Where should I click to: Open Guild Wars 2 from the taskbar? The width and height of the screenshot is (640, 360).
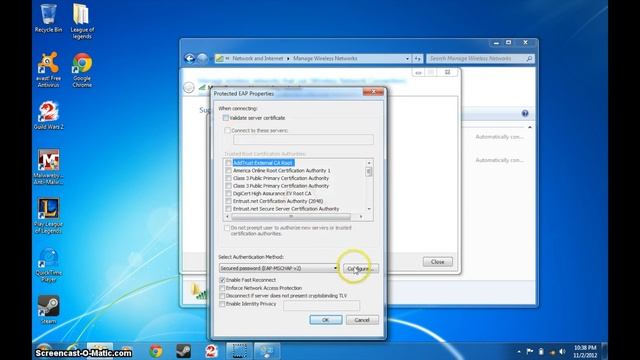(x=211, y=351)
